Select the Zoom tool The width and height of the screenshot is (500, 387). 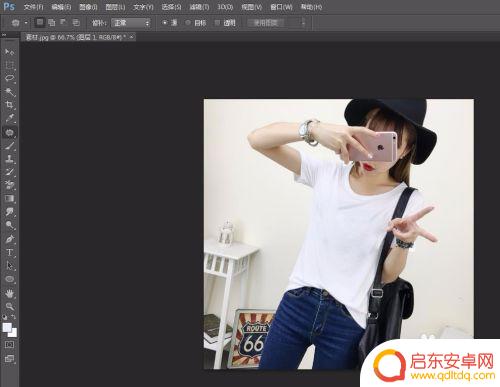9,306
